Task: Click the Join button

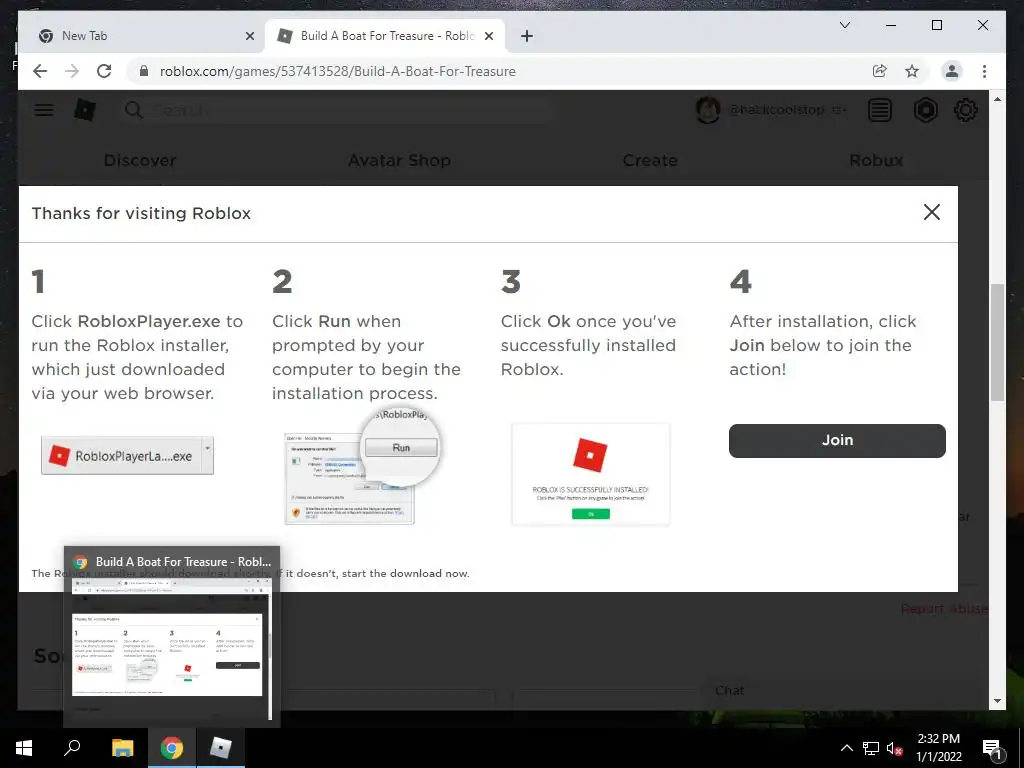Action: pos(837,440)
